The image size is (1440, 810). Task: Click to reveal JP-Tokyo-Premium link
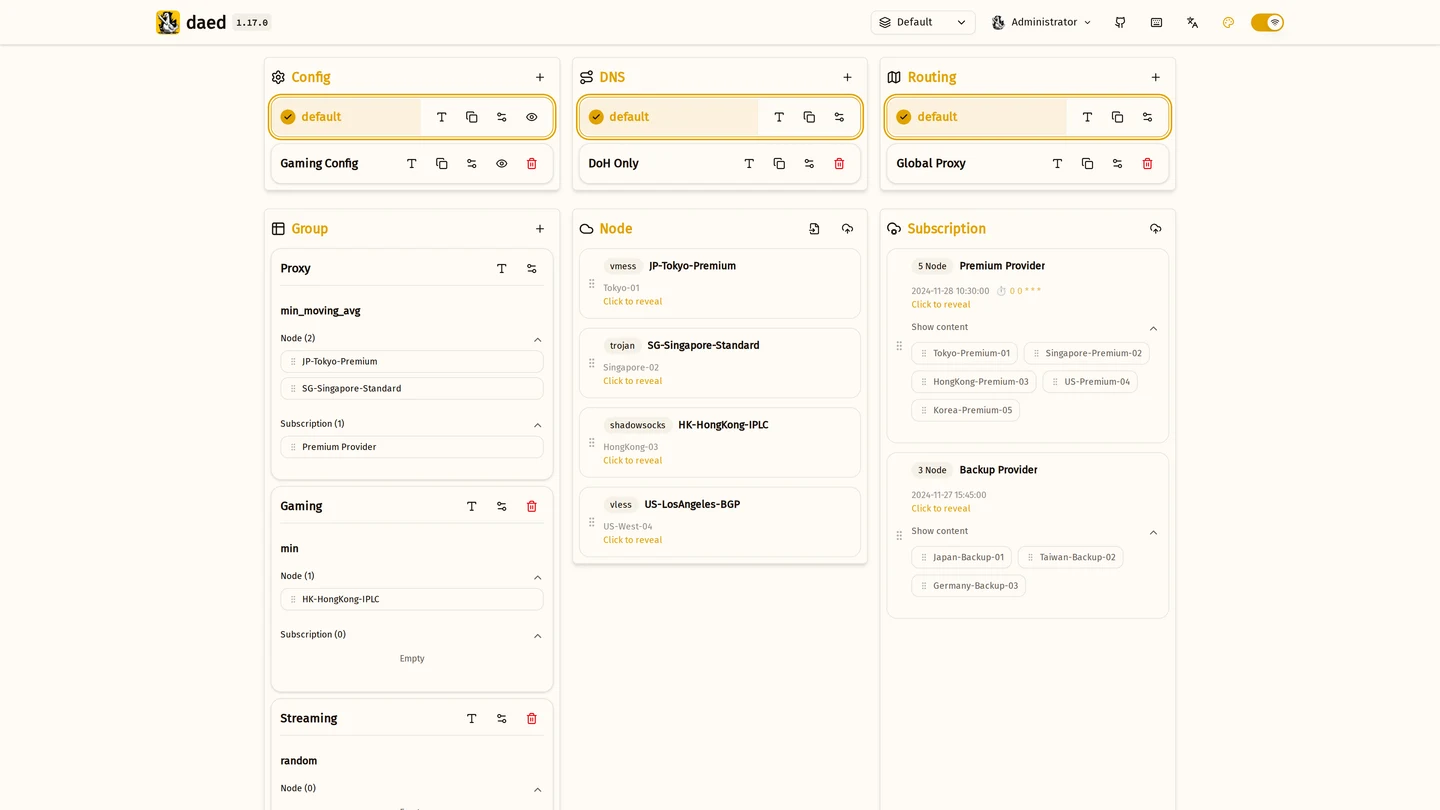pos(632,302)
